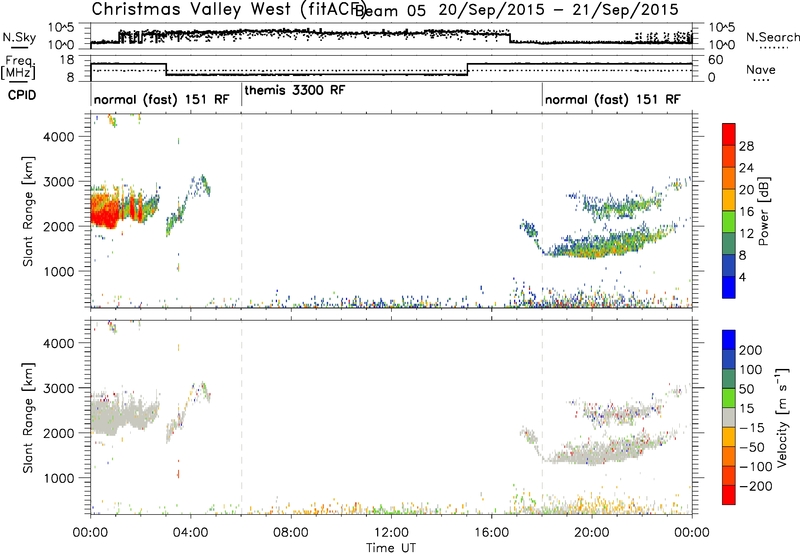Click first 'normal (fast) 151 RF' label

coord(162,99)
